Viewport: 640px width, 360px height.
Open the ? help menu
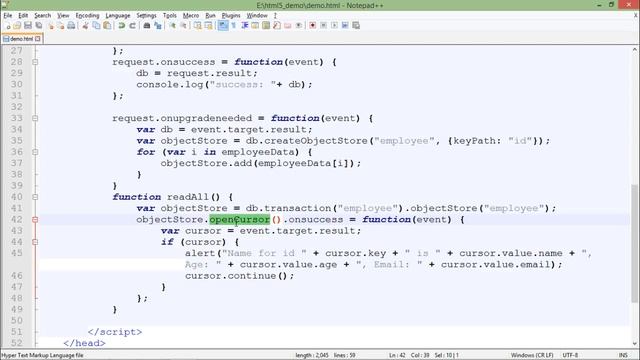[275, 16]
